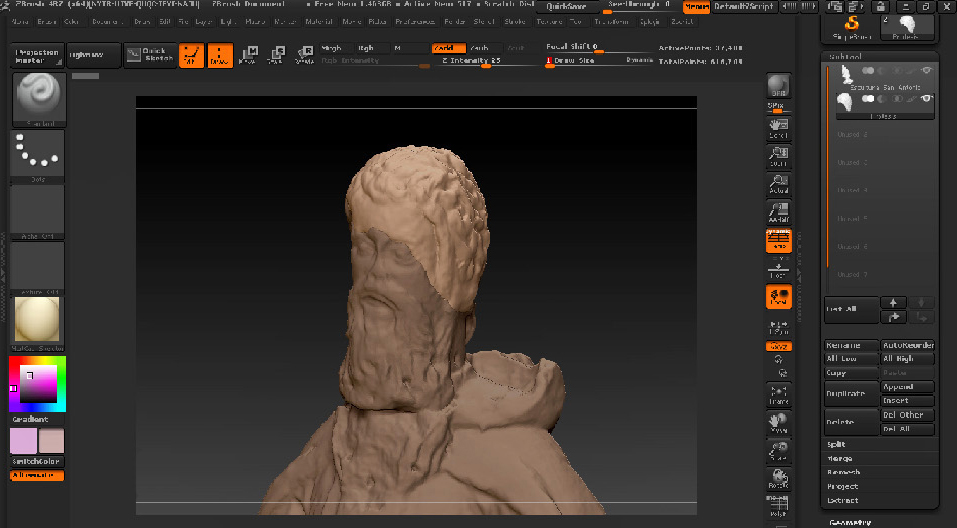Enable the M material channel

click(410, 48)
